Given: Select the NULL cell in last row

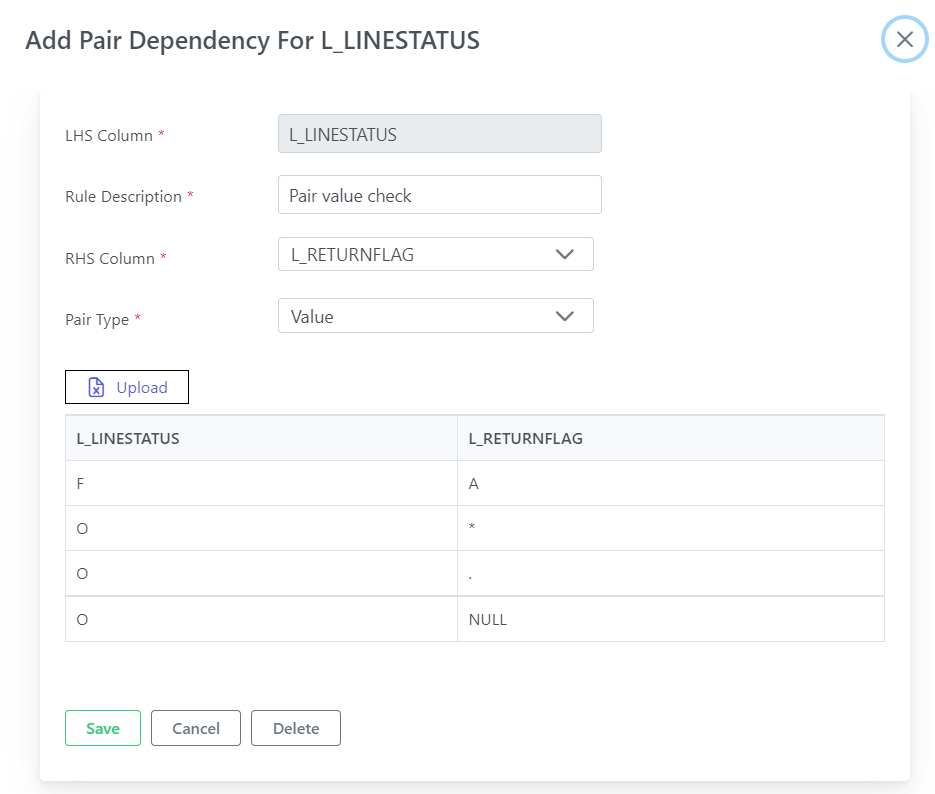Looking at the screenshot, I should 671,619.
